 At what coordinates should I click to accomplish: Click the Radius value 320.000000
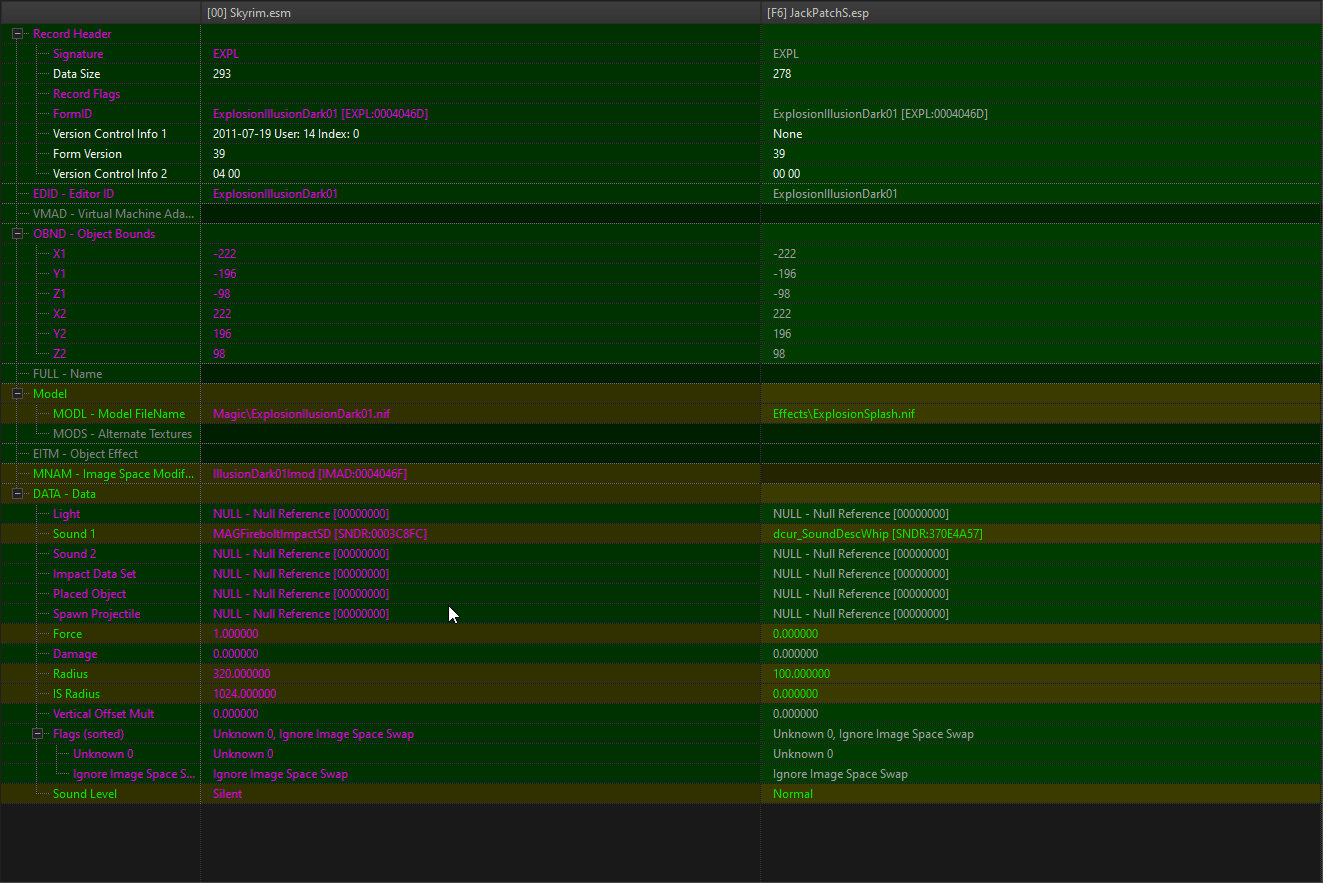click(x=241, y=674)
